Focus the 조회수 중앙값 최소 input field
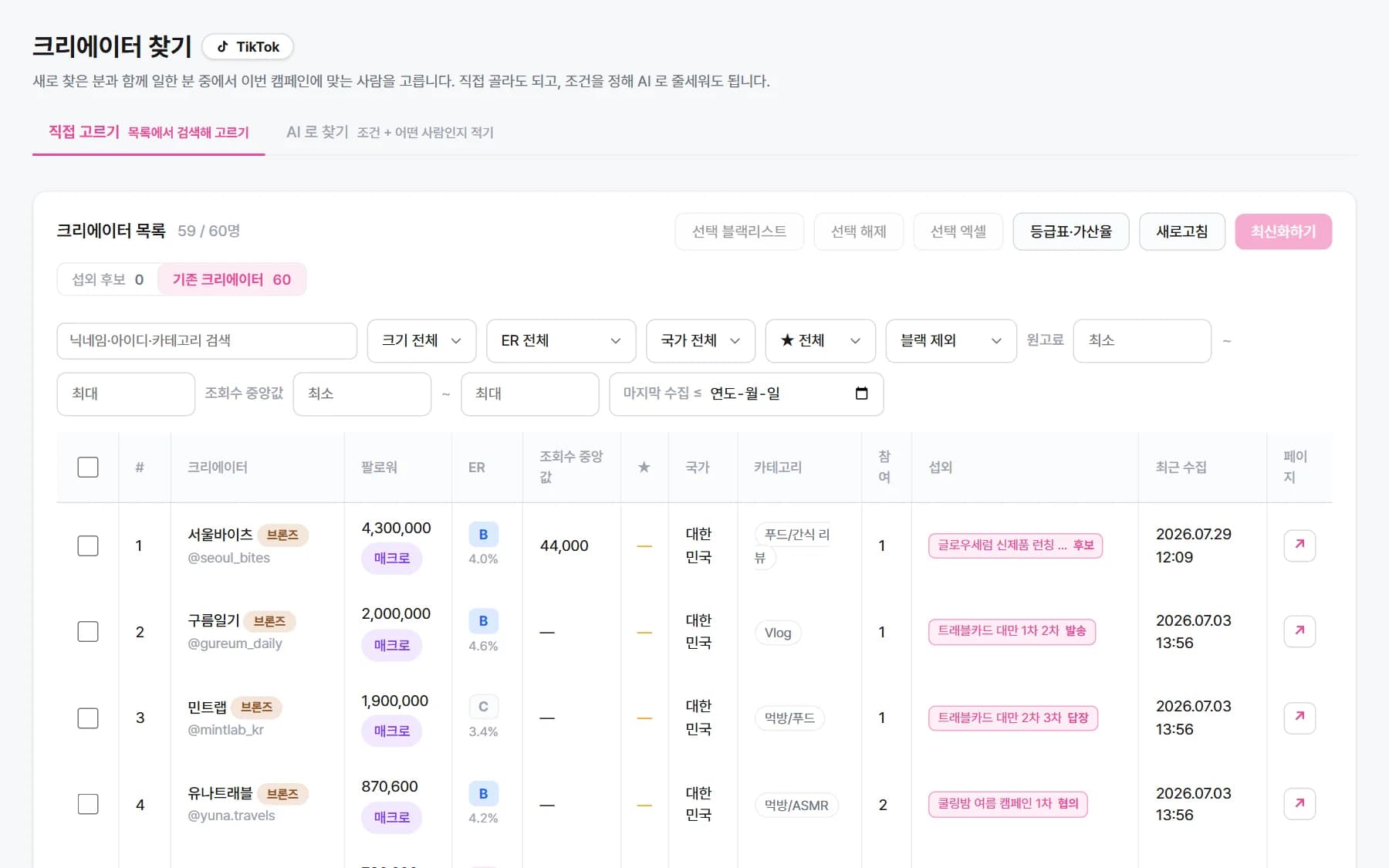Screen dimensions: 1389x868 (x=362, y=393)
